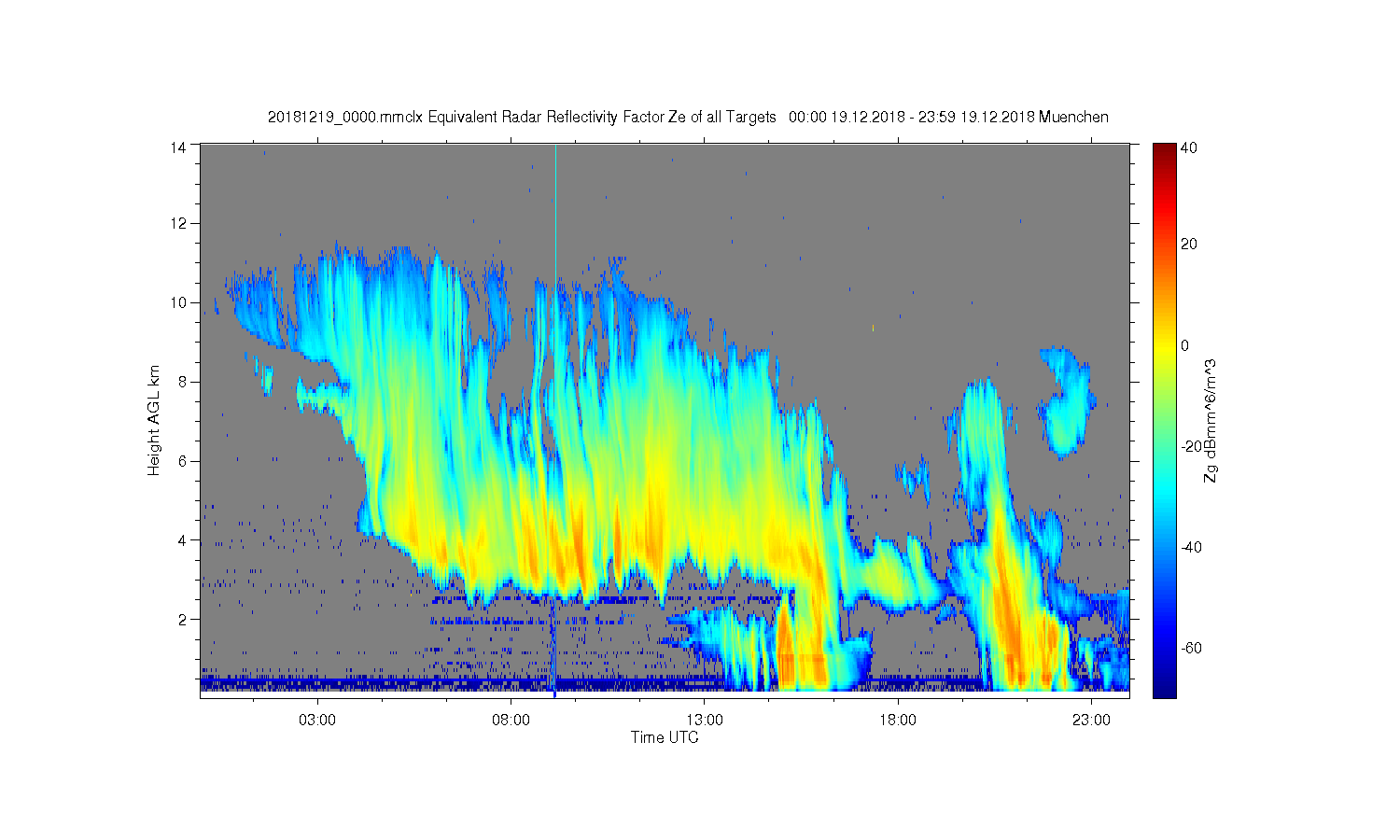Screen dimensions: 1400x840
Task: Click the isolated cloud patch at 9 km near 22:00
Action: [x=1066, y=401]
